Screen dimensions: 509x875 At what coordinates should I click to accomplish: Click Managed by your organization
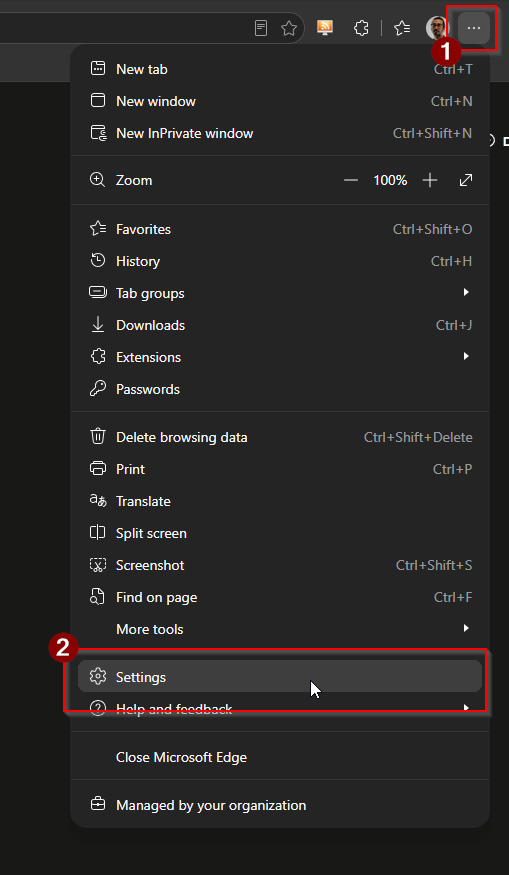tap(280, 805)
